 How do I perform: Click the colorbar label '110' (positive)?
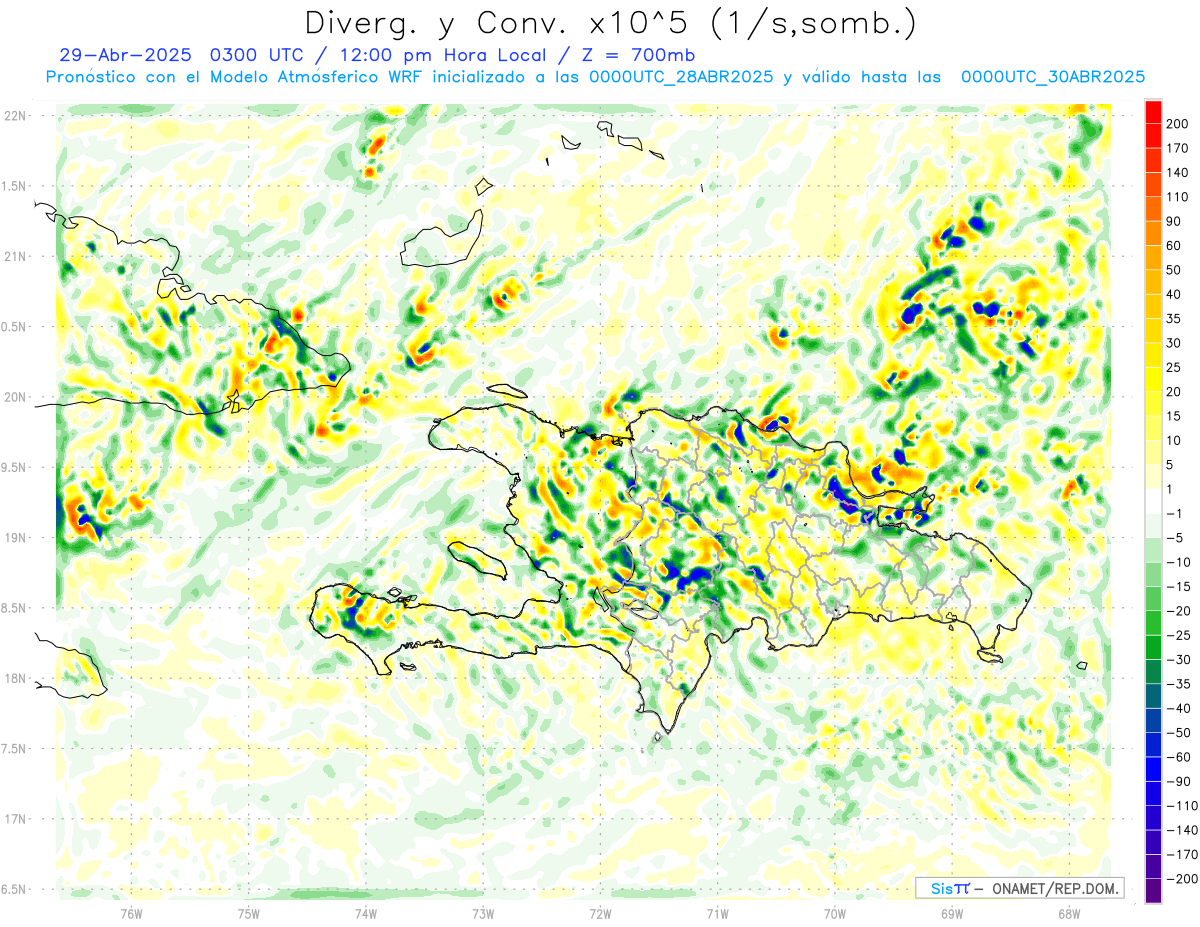coord(1179,197)
